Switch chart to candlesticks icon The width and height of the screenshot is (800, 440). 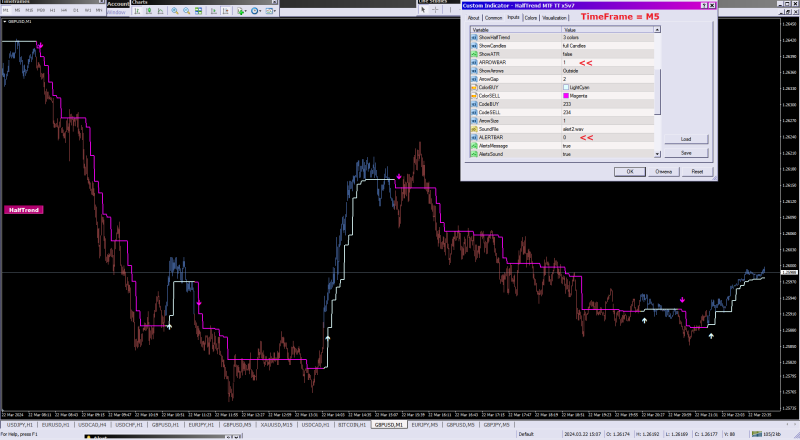(149, 11)
